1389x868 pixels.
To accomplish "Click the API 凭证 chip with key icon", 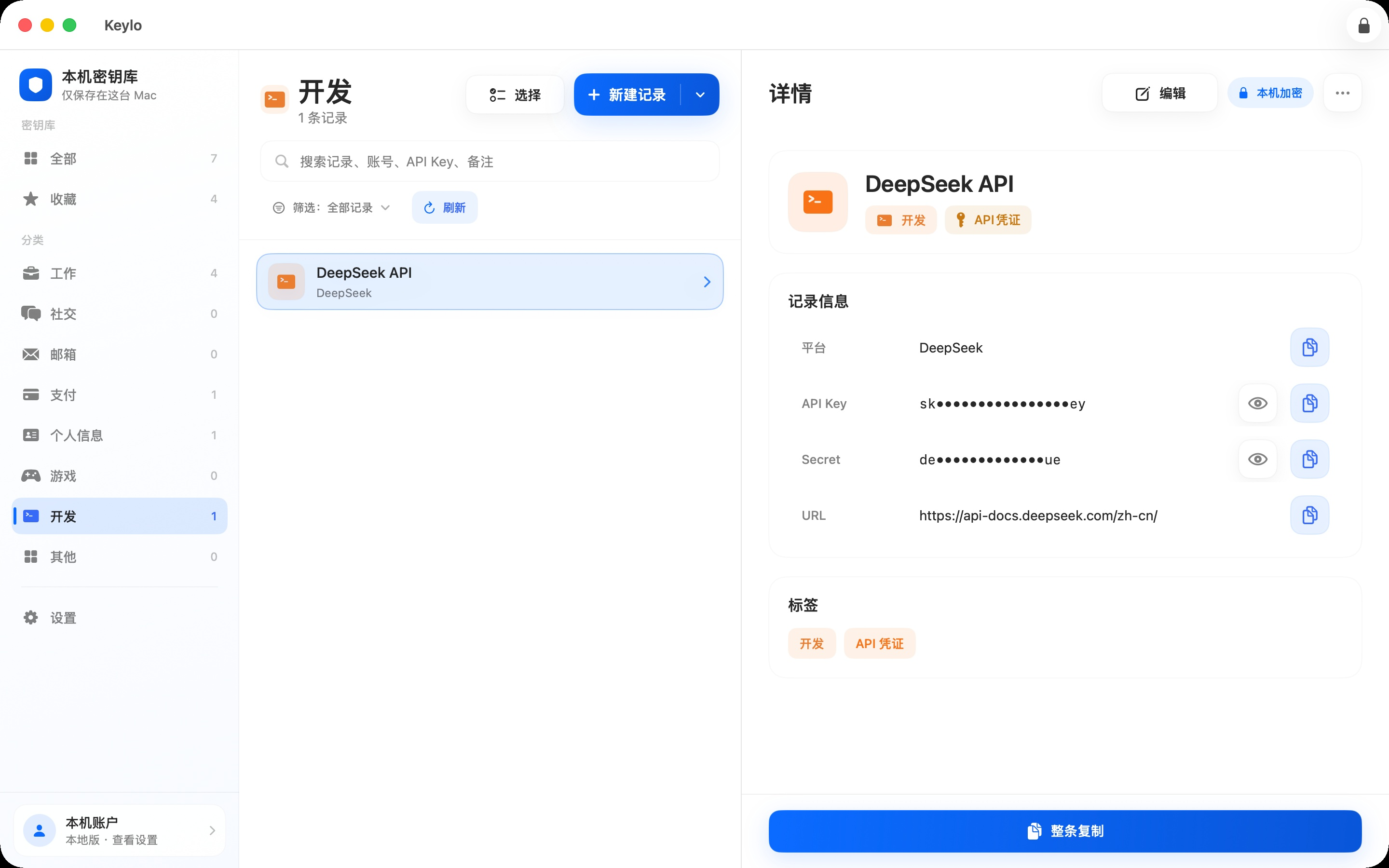I will pyautogui.click(x=988, y=220).
